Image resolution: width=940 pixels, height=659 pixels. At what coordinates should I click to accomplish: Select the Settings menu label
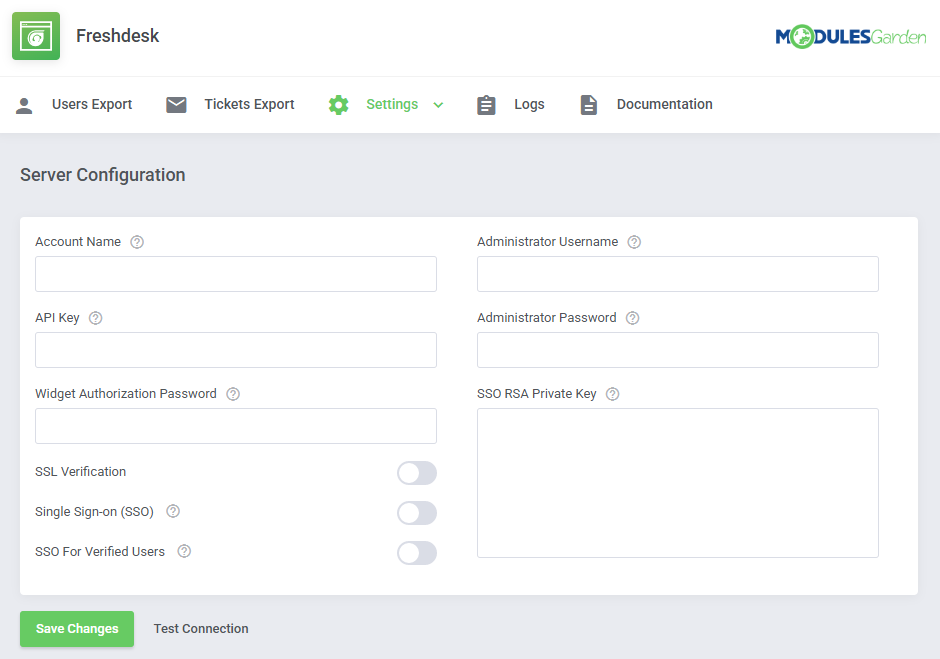[x=392, y=104]
